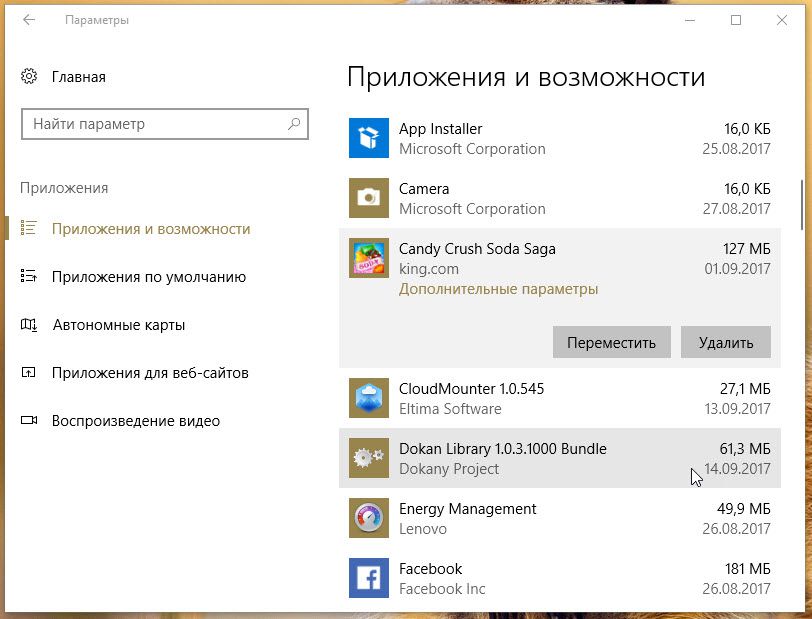Click the Candy Crush Soda Saga icon
The image size is (812, 619).
click(x=368, y=258)
